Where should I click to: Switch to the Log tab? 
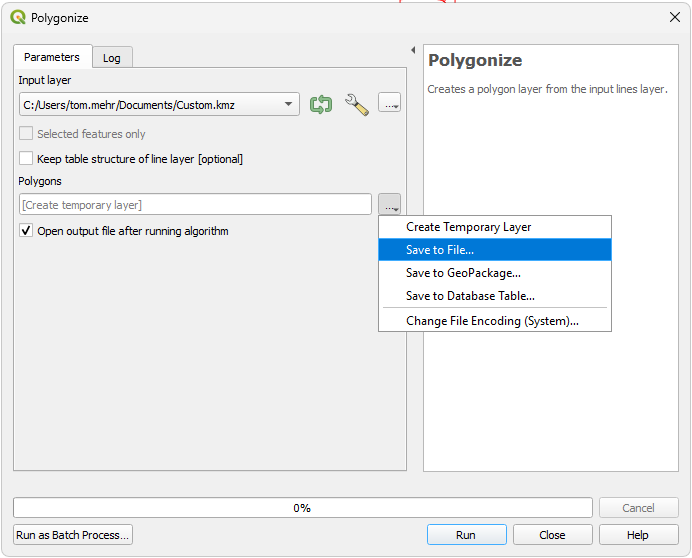click(x=112, y=58)
